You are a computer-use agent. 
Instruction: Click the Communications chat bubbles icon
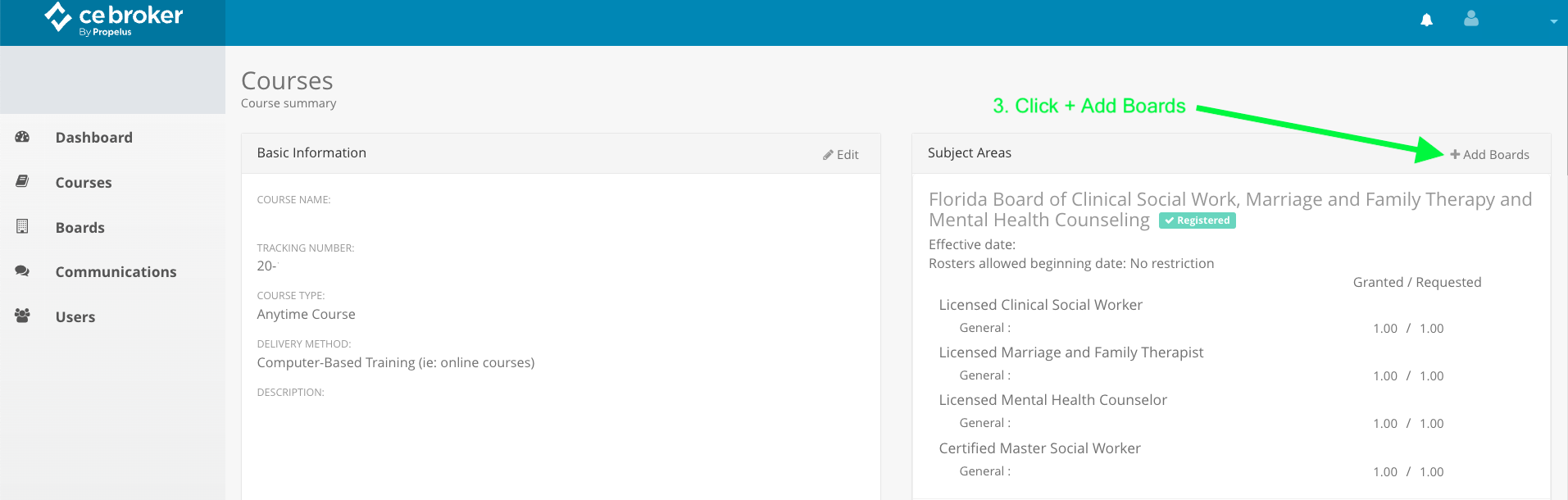(22, 270)
